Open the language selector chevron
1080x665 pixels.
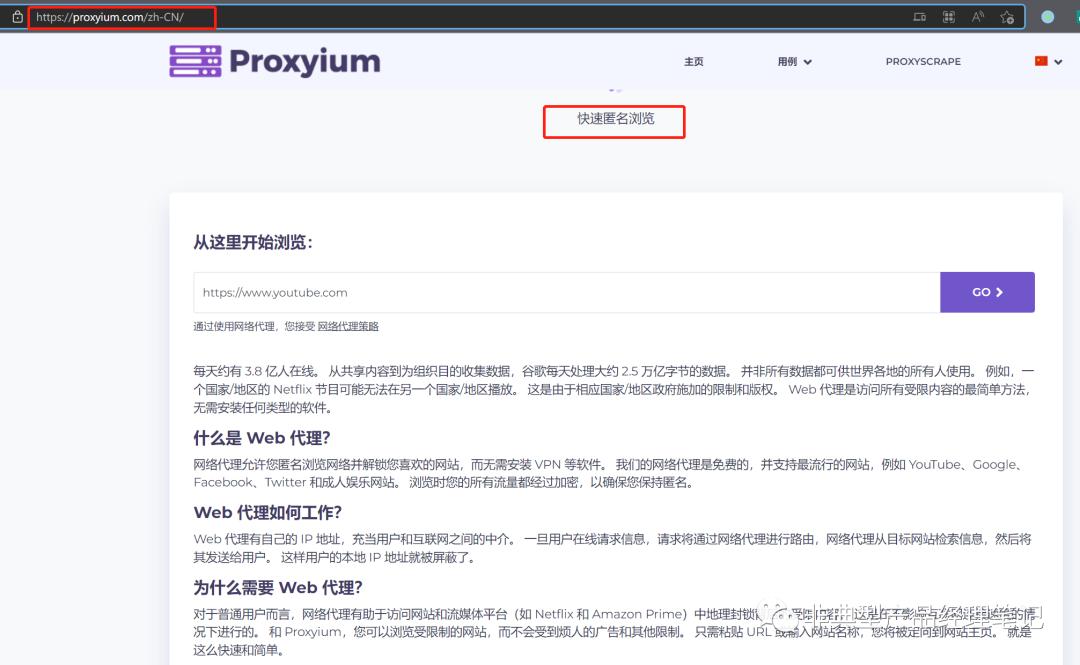point(1056,61)
